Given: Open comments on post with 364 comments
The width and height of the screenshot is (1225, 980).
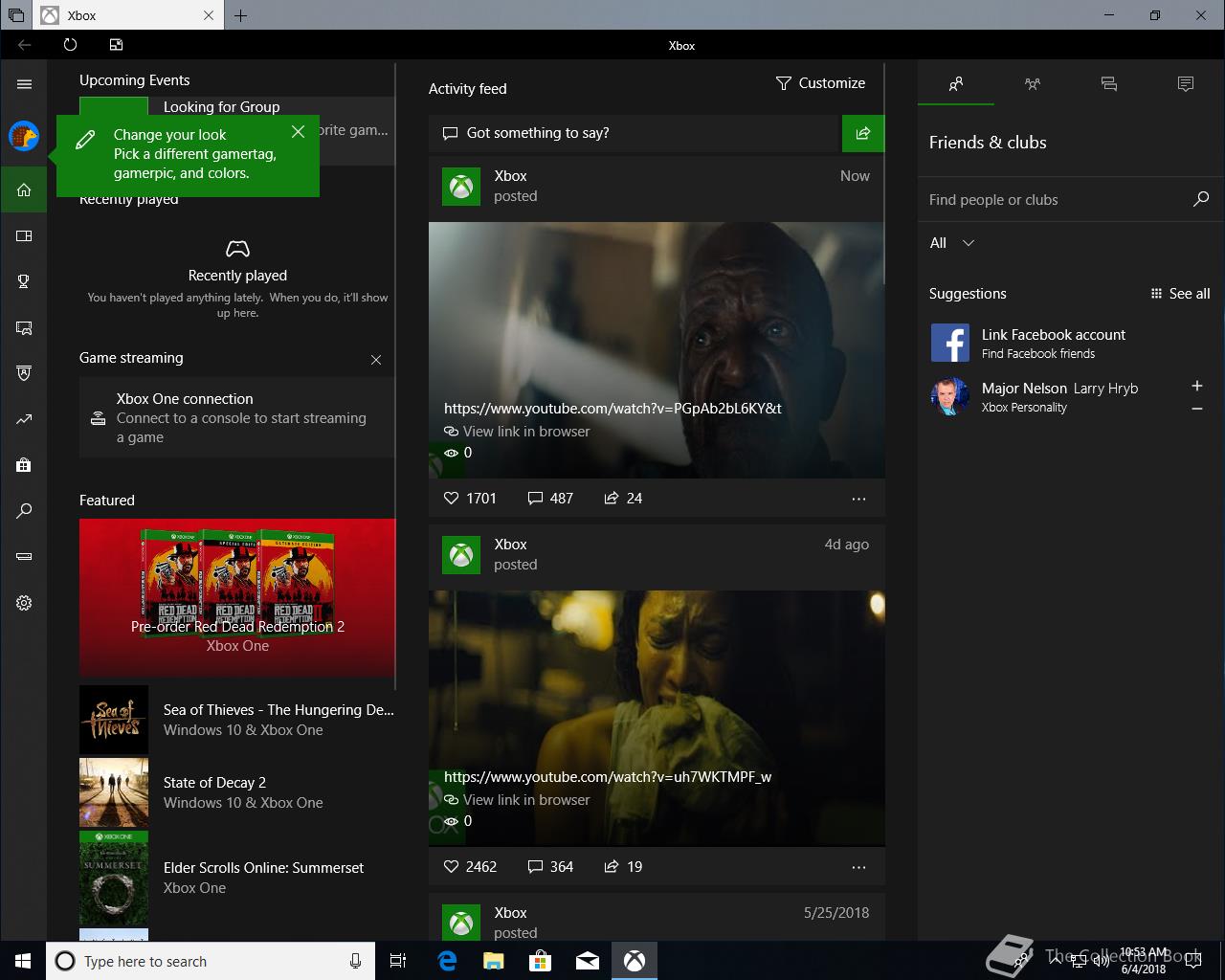Looking at the screenshot, I should 550,866.
